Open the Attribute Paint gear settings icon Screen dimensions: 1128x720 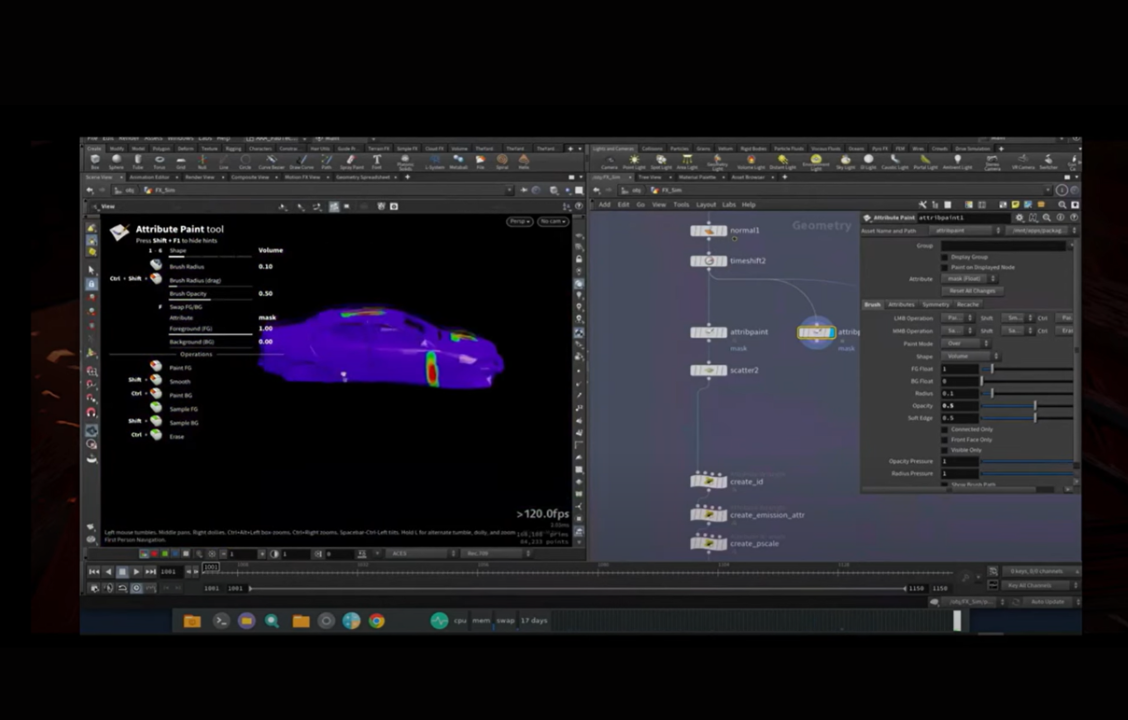1019,217
